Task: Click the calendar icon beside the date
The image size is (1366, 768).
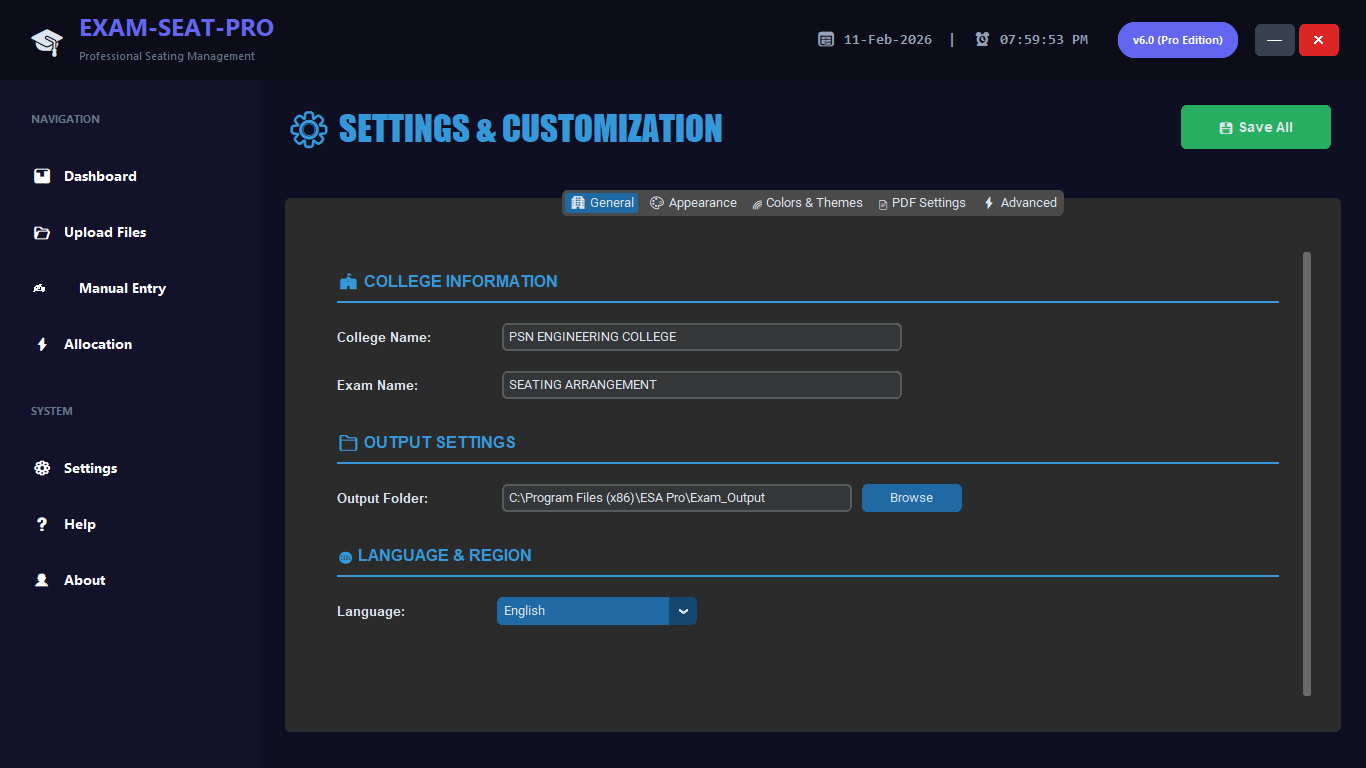Action: [826, 39]
